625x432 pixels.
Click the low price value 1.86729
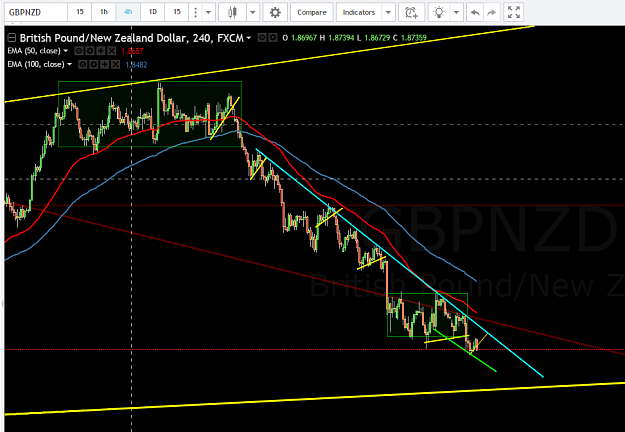[x=377, y=38]
